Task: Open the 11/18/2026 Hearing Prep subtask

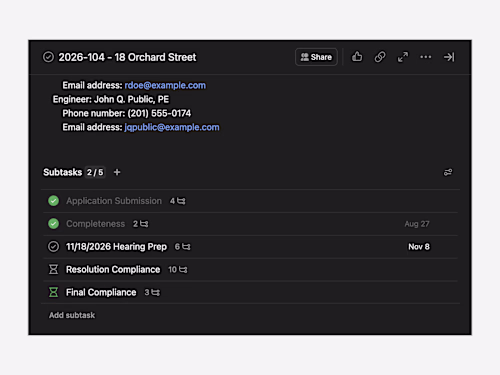Action: tap(116, 247)
